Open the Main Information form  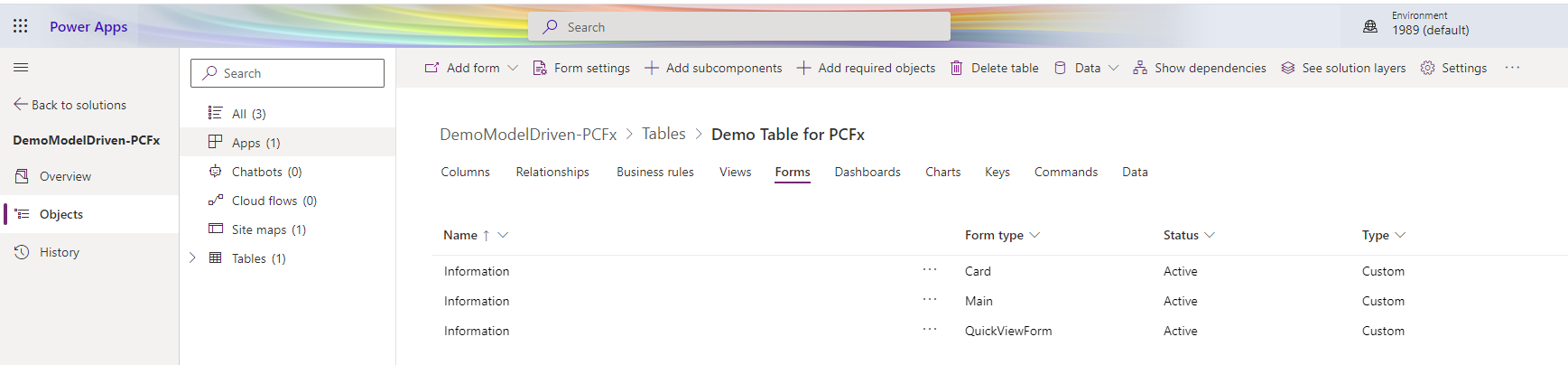tap(477, 301)
